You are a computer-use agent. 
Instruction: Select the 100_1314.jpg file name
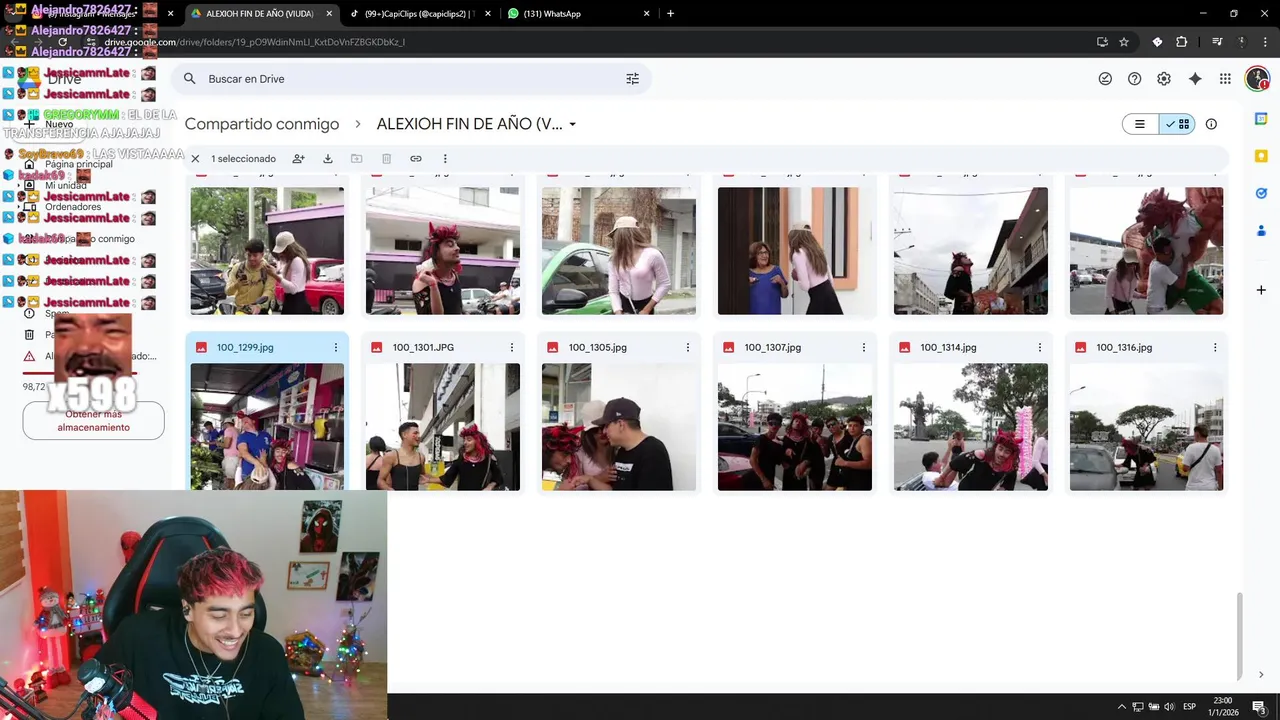[x=948, y=347]
